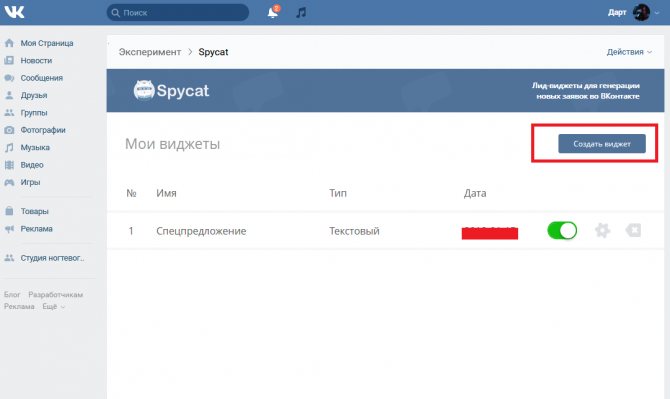Open Реклама next to the megaphone
The image size is (670, 399).
pos(36,229)
